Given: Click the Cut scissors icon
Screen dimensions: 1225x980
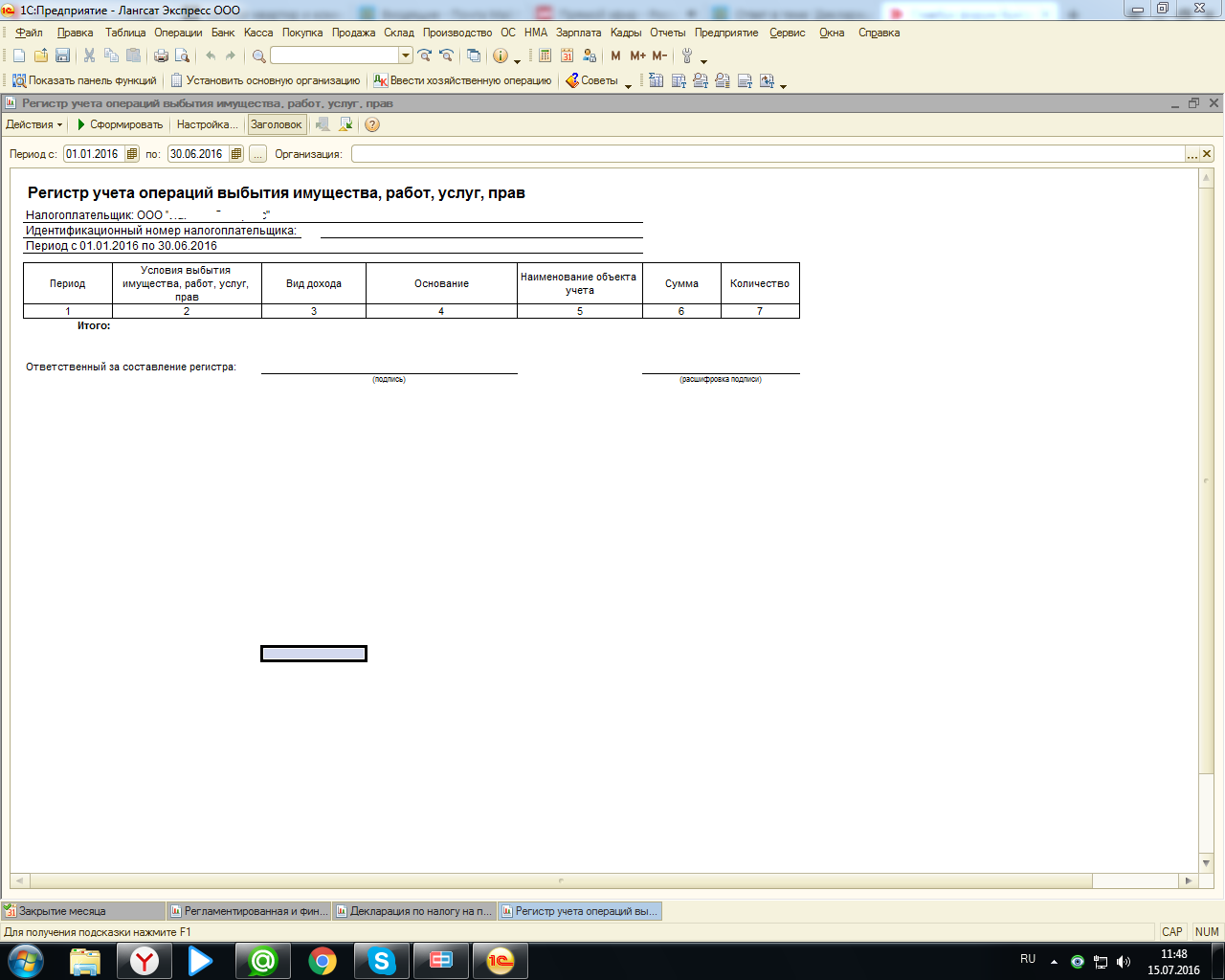Looking at the screenshot, I should (x=90, y=56).
